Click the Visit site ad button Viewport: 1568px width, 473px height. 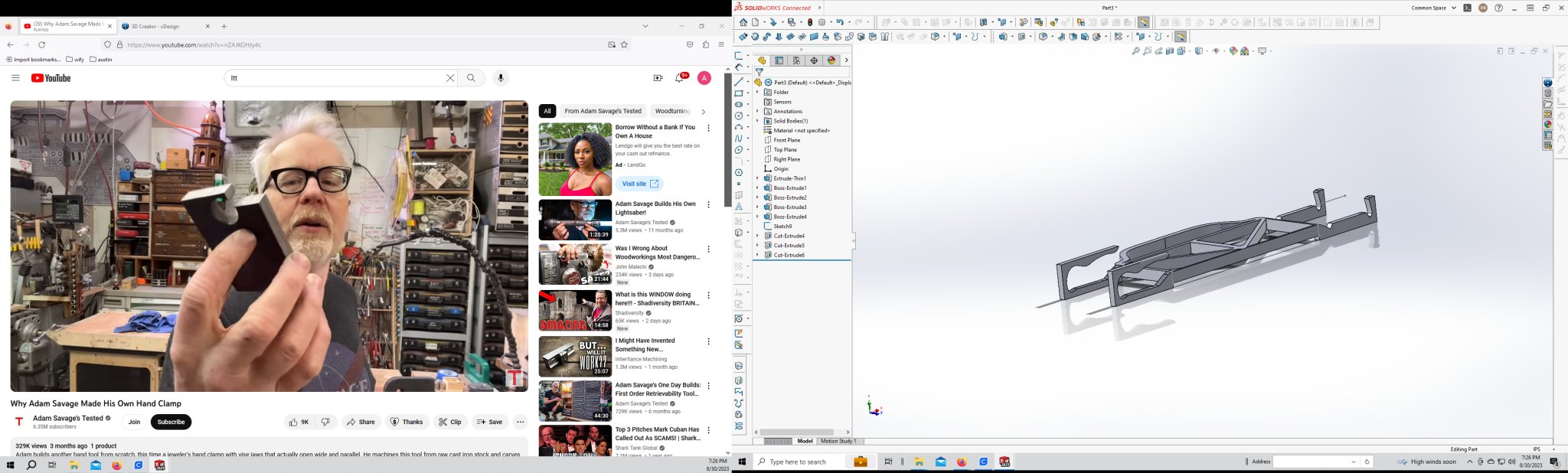[639, 184]
